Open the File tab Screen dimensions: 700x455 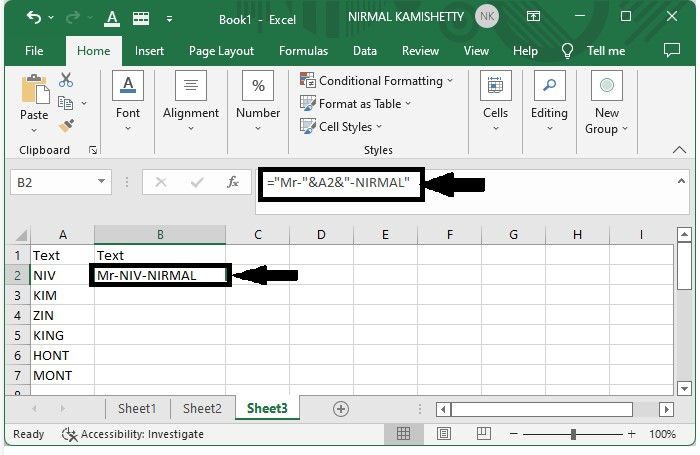[x=34, y=51]
